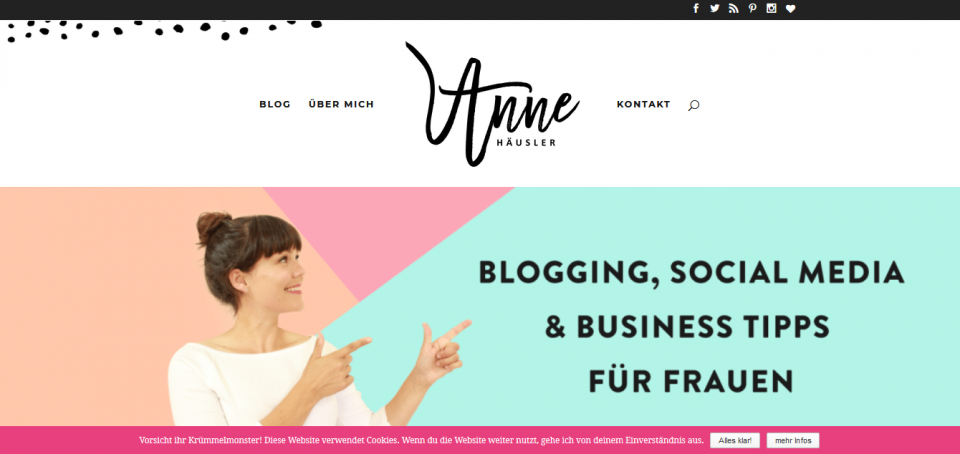The height and width of the screenshot is (454, 960).
Task: Click the cookie notice text Vorsicht ihr Krümmelmonster
Action: click(x=421, y=441)
